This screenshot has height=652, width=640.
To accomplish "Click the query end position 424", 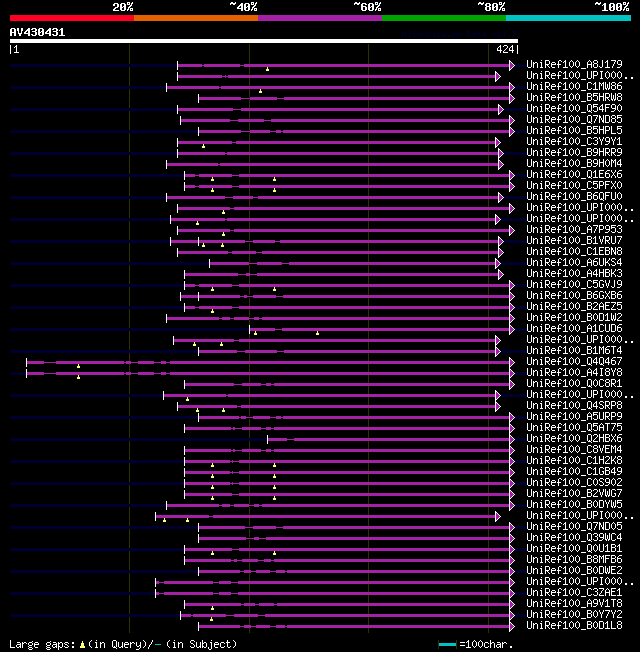I will (505, 49).
